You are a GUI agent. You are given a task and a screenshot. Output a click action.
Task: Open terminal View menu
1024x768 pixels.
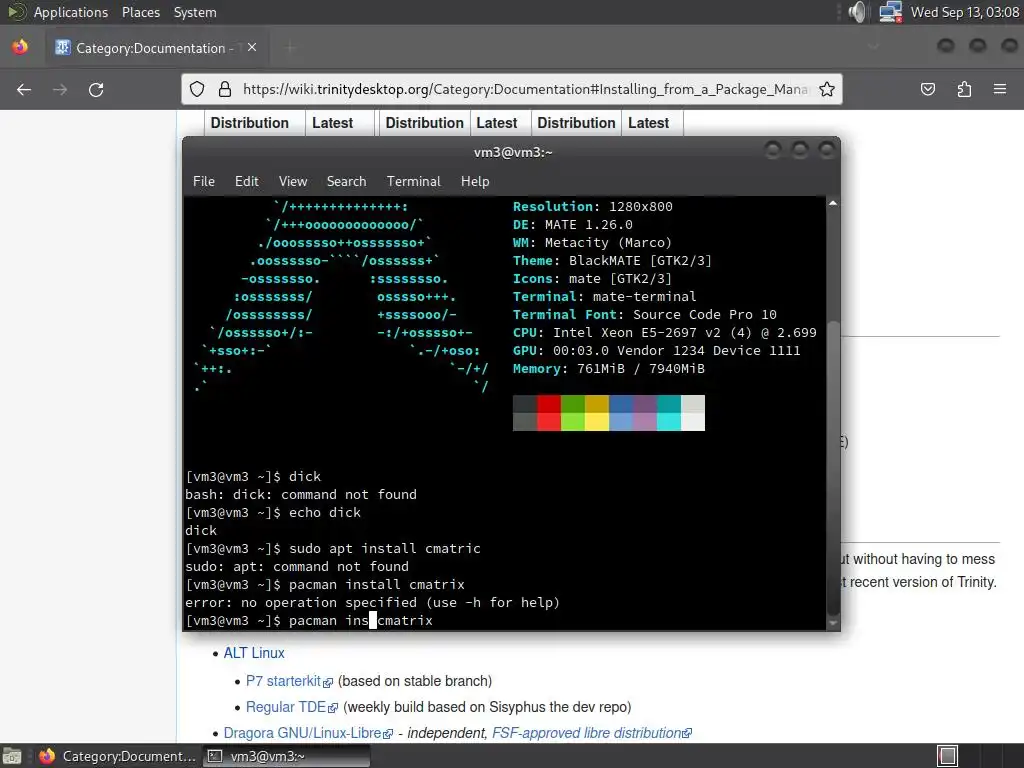click(x=293, y=182)
